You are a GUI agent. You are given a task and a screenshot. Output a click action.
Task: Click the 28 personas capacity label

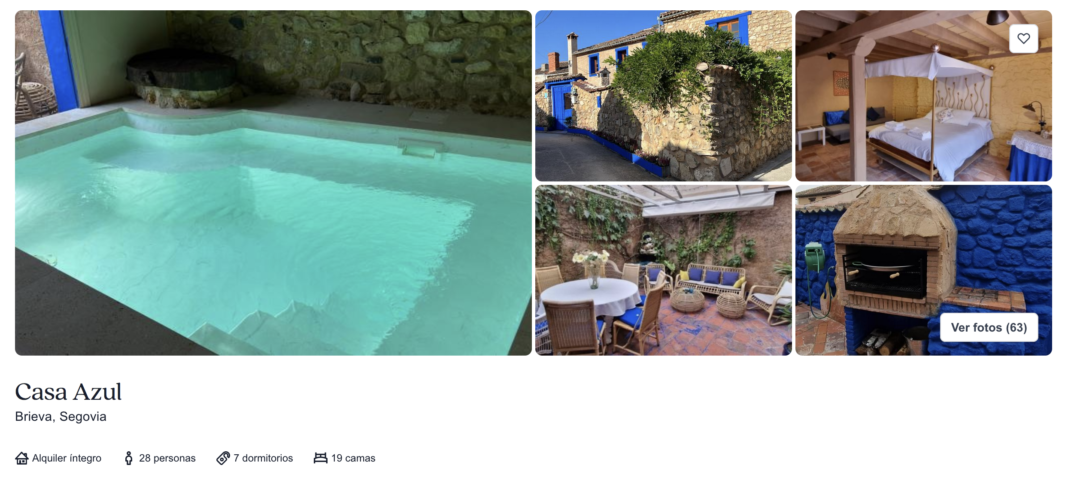coord(167,458)
